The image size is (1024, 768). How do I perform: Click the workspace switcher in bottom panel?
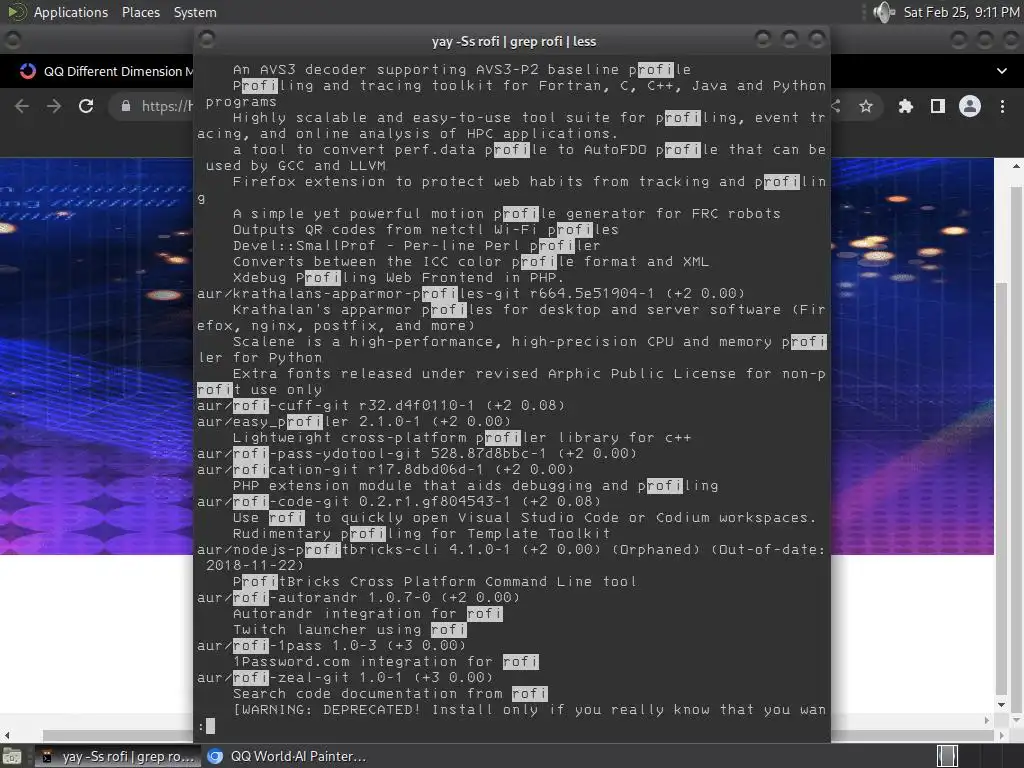tap(947, 756)
